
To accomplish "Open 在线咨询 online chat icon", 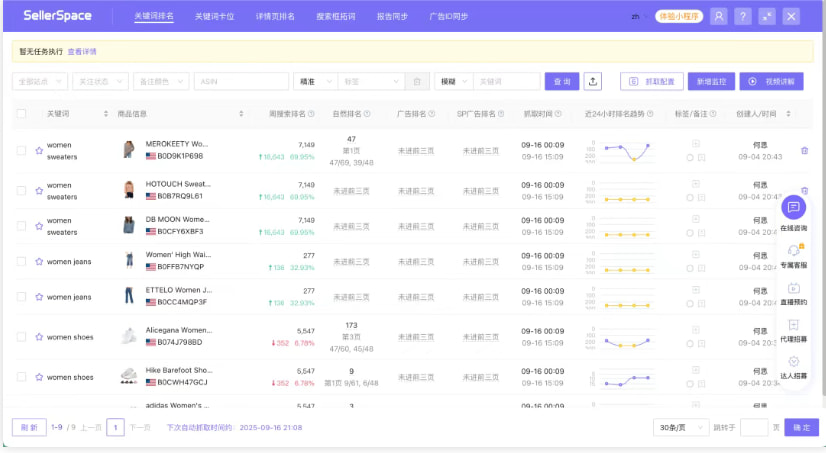I will point(793,208).
